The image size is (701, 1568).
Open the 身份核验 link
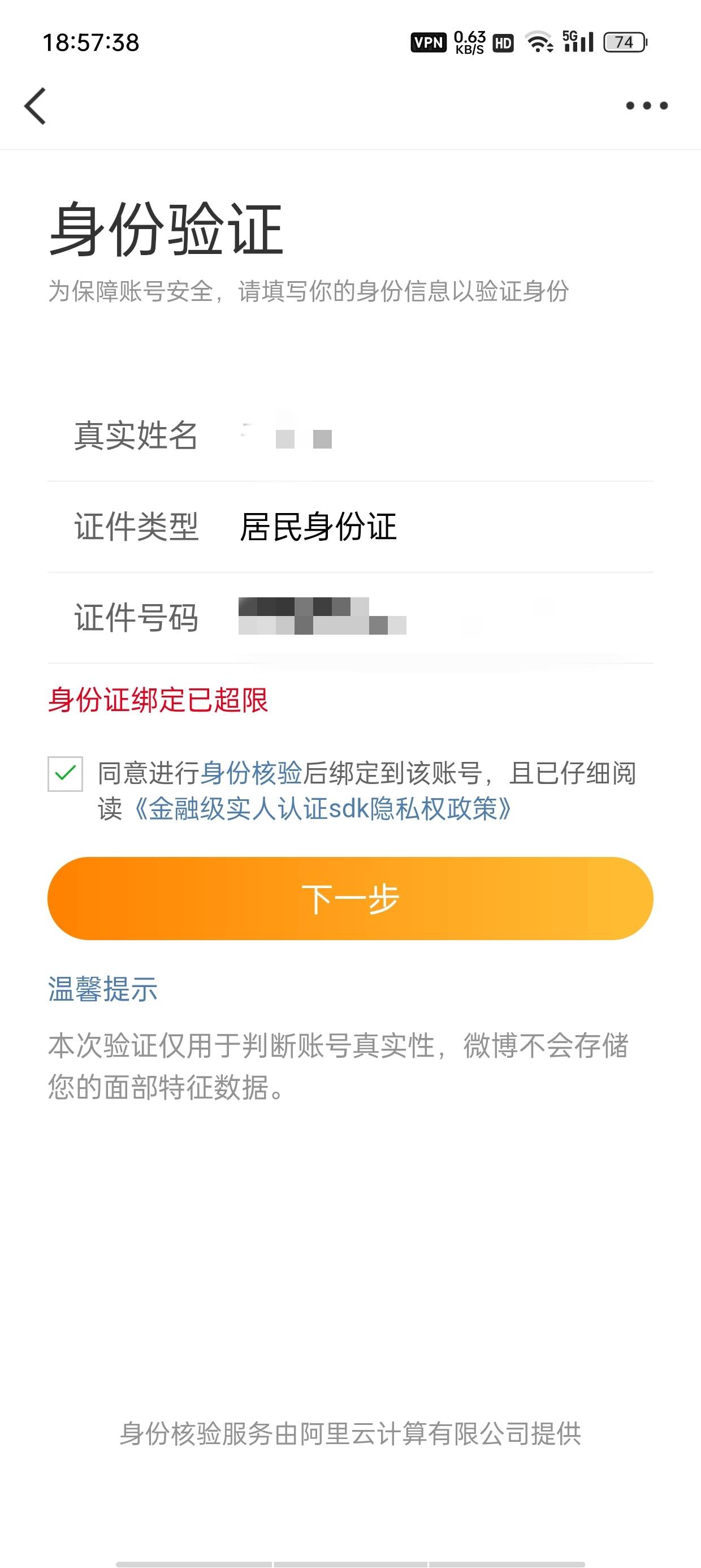click(252, 773)
